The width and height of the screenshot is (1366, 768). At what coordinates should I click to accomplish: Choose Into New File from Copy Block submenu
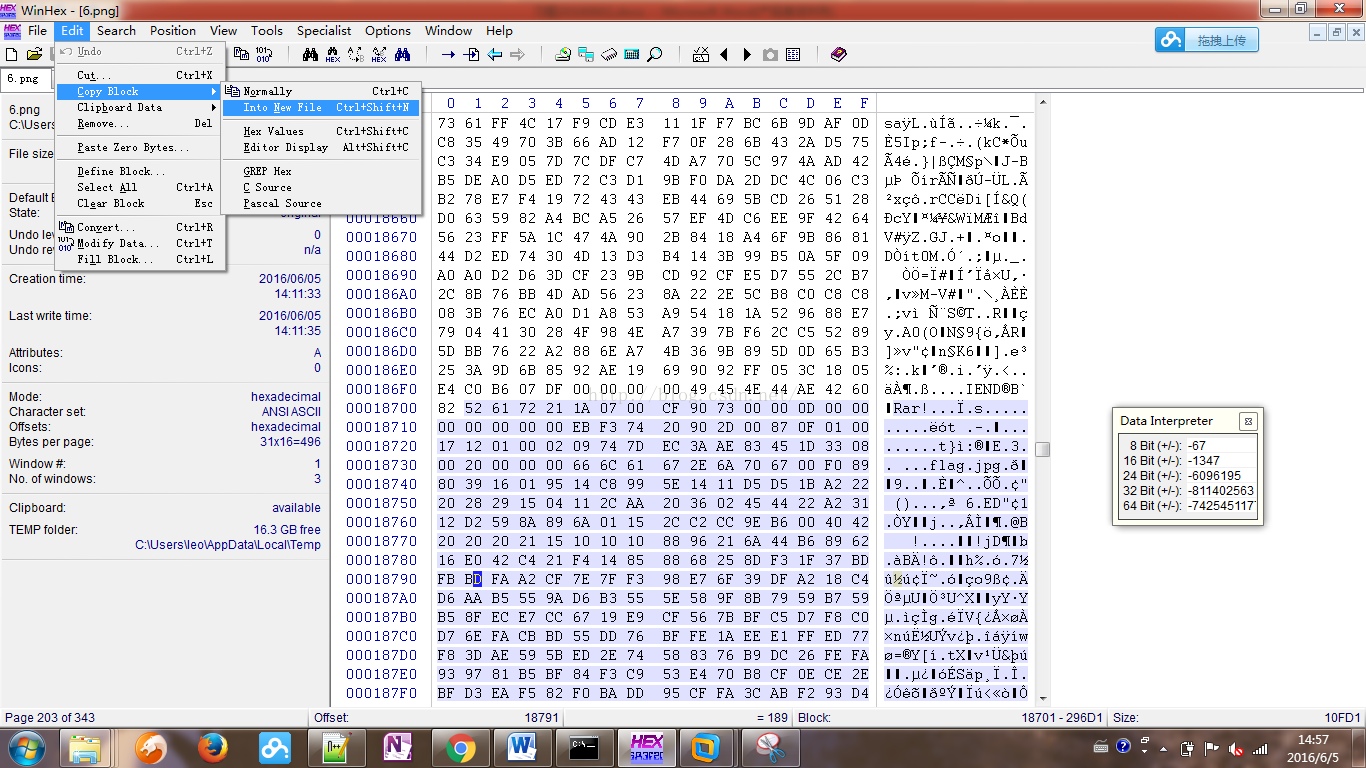point(322,107)
